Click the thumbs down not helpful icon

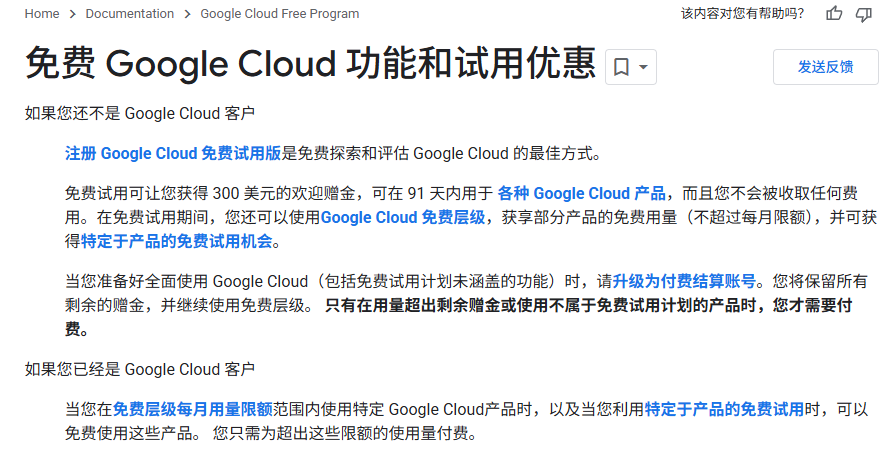coord(864,14)
